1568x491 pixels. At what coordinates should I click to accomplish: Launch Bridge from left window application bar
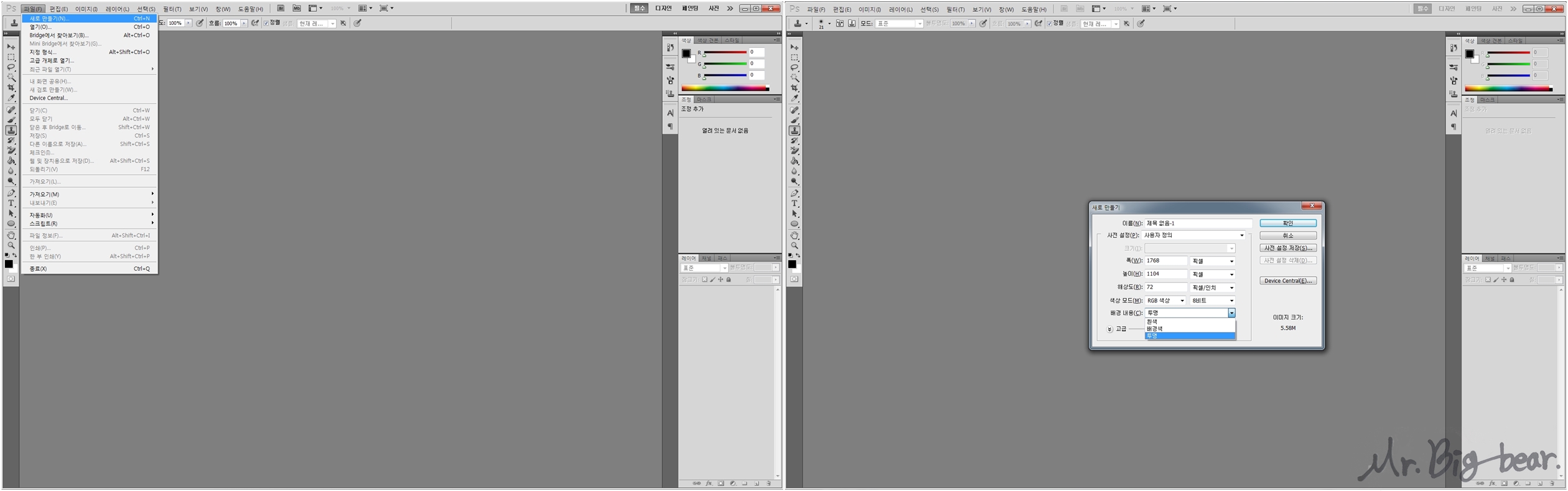[x=281, y=8]
